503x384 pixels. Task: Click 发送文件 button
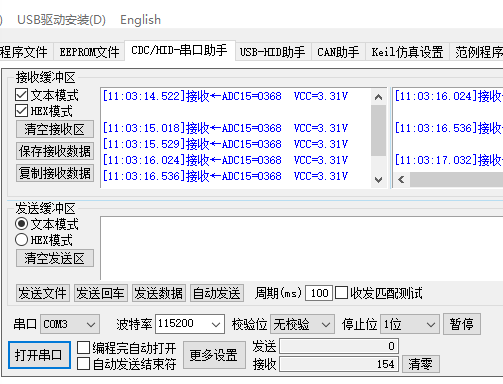pos(43,293)
